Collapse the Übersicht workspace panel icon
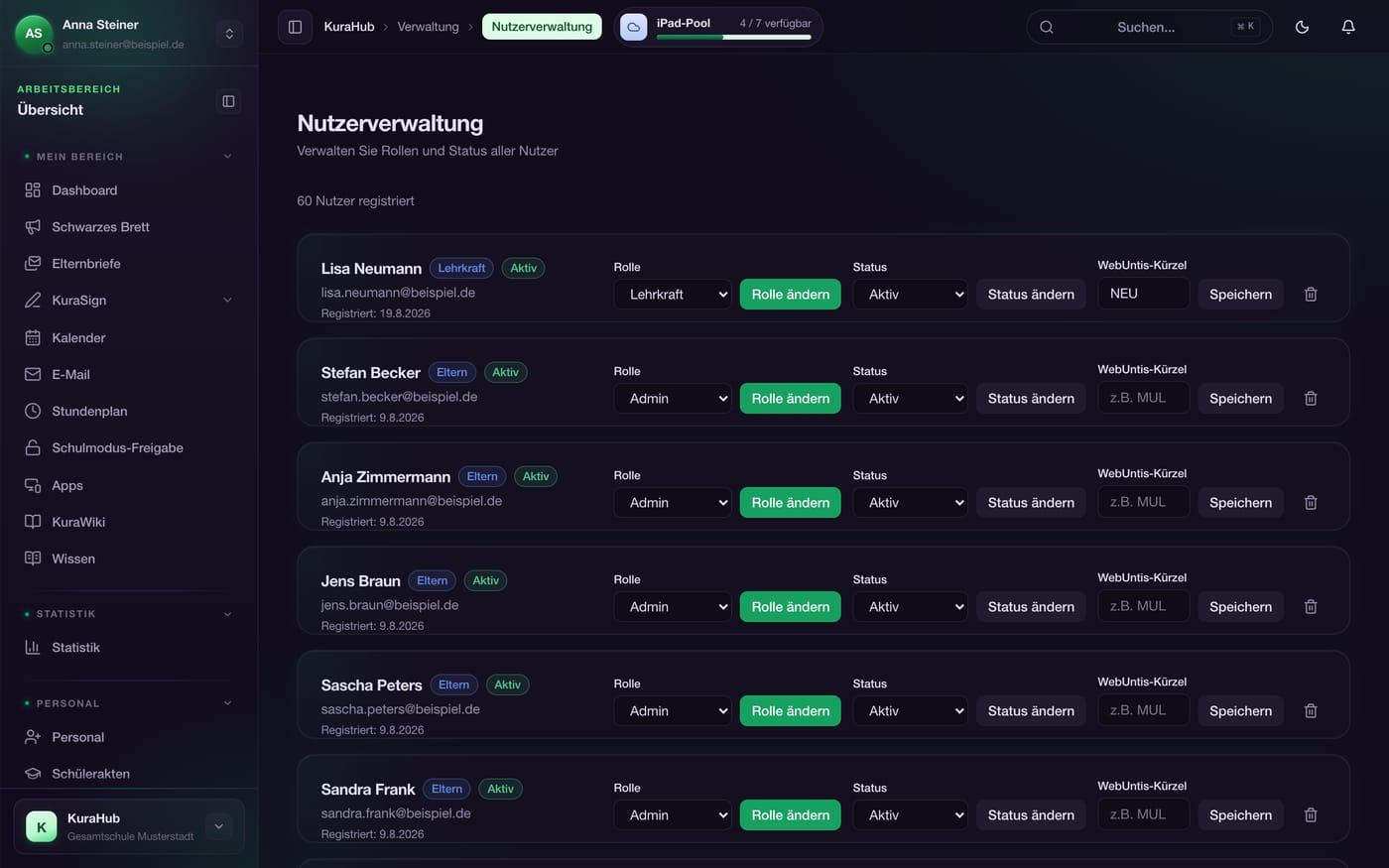The height and width of the screenshot is (868, 1389). (228, 101)
